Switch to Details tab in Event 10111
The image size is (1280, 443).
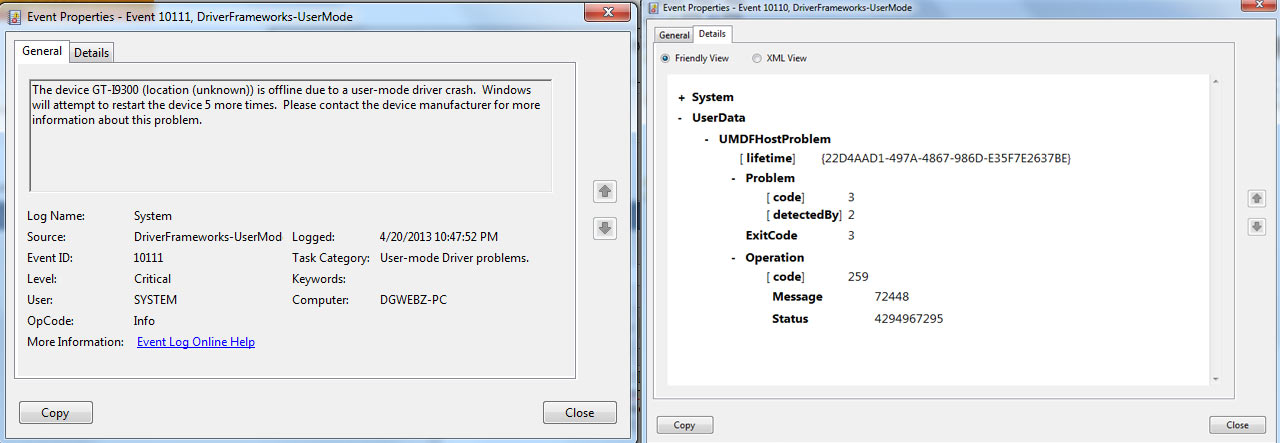[91, 52]
